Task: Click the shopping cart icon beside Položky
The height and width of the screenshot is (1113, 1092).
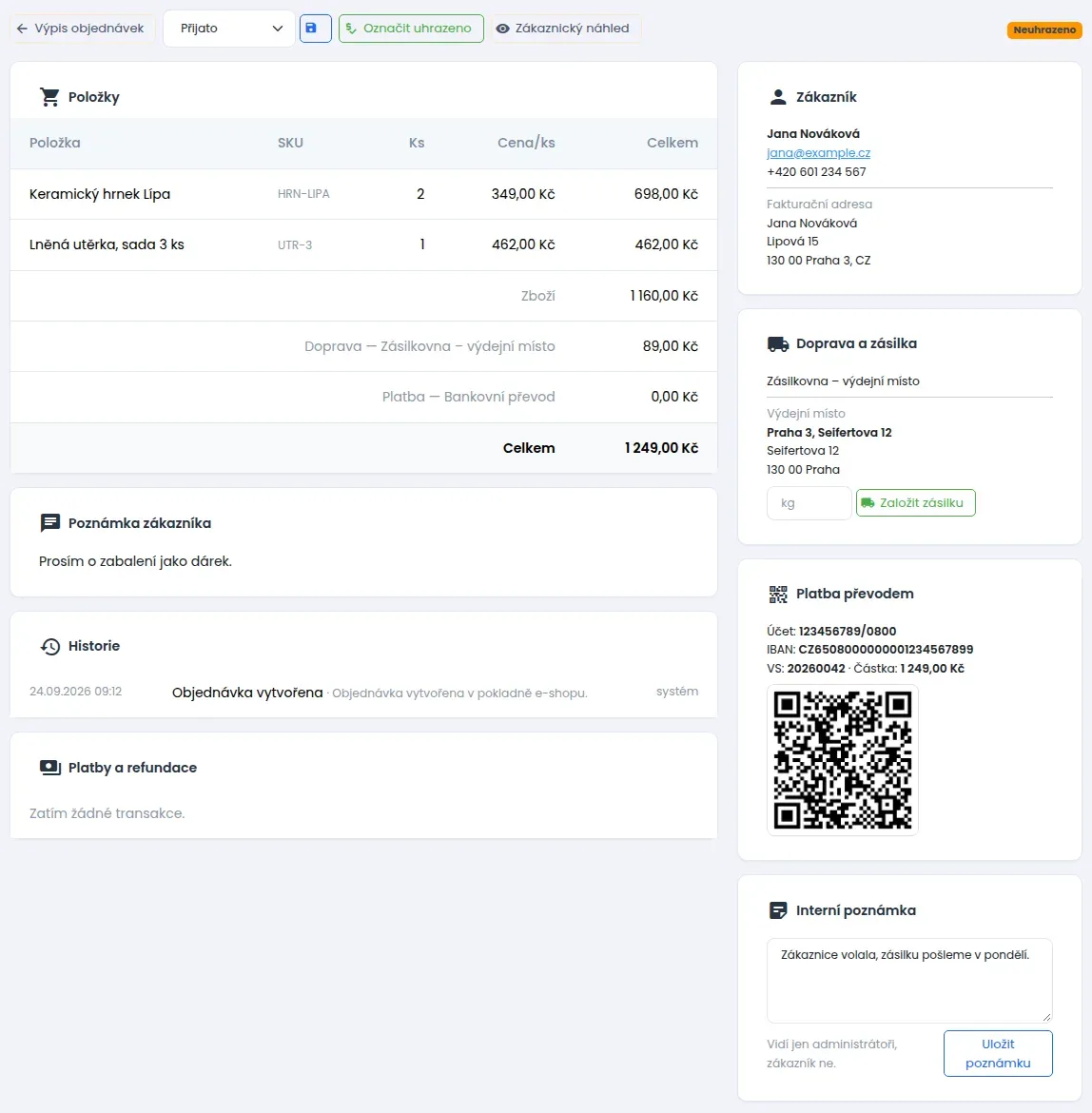Action: (49, 97)
